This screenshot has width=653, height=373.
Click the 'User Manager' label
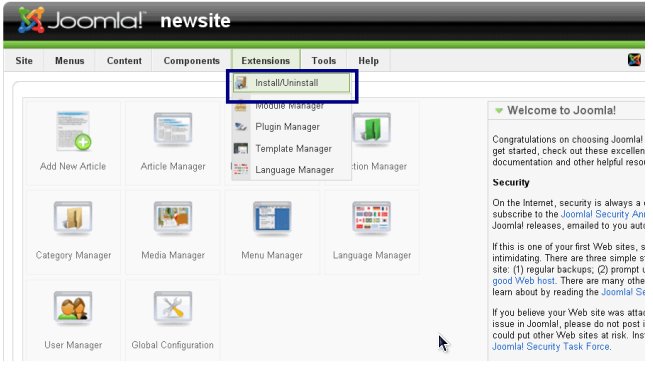tap(73, 345)
